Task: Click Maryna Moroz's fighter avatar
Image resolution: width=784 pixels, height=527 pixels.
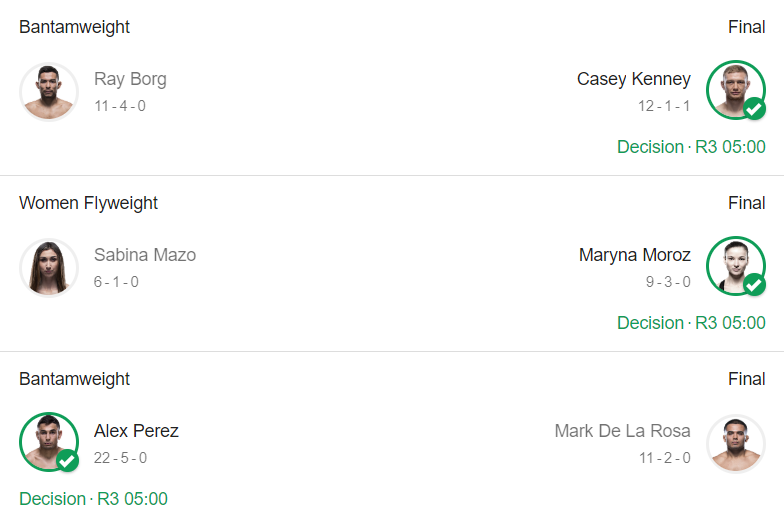Action: coord(735,266)
